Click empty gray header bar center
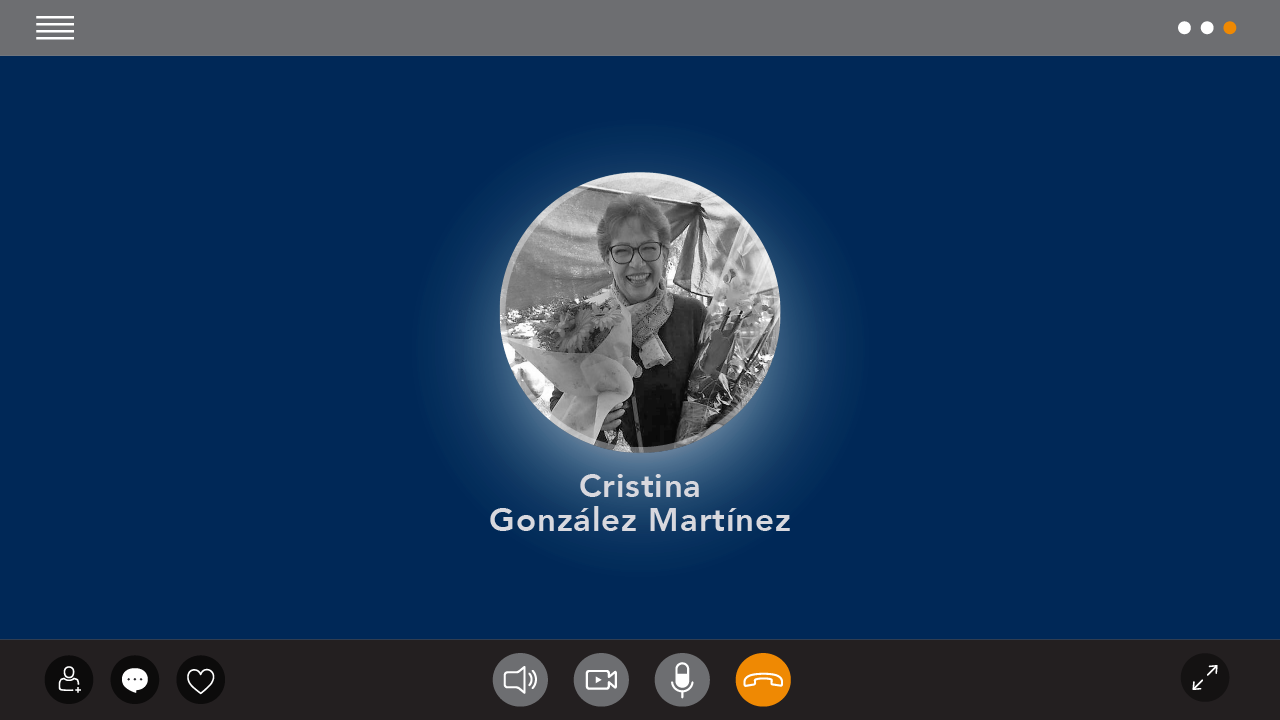The width and height of the screenshot is (1280, 720). 640,28
